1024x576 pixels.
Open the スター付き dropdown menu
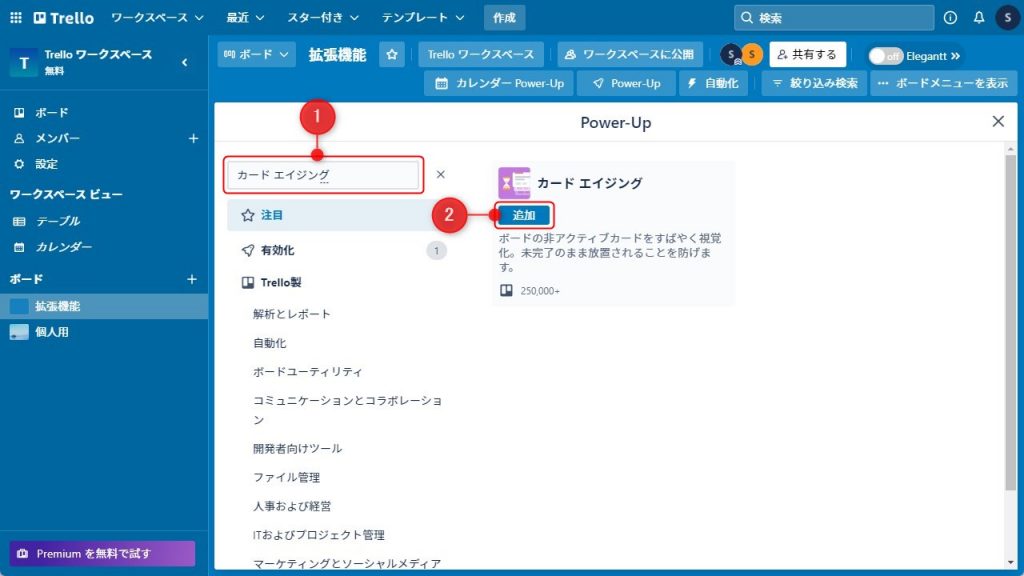coord(323,18)
